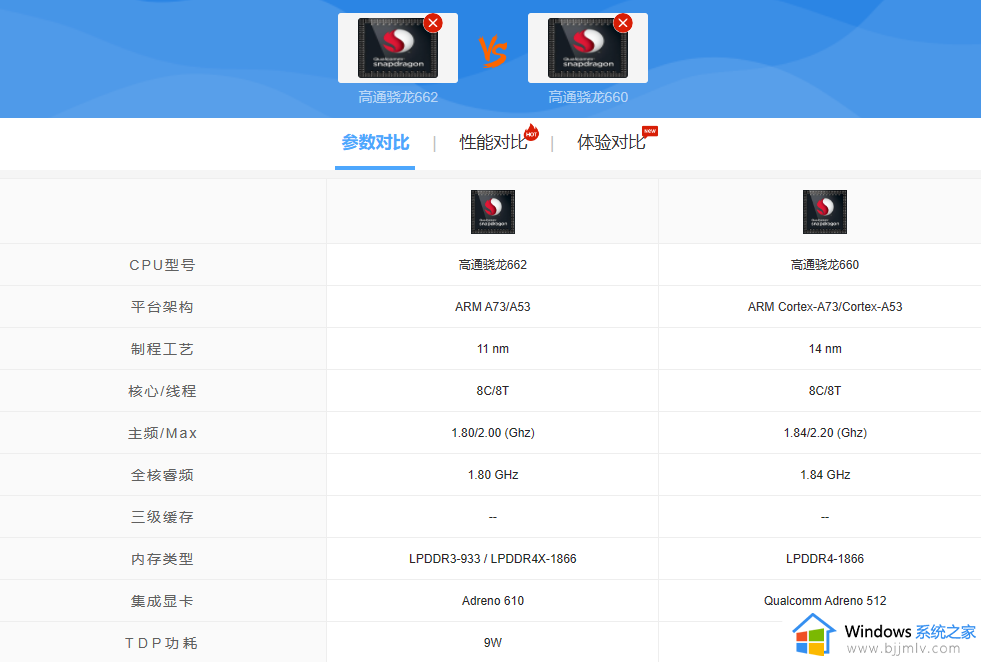This screenshot has height=662, width=981.
Task: Select the 核心/线程 row label
Action: 163,391
